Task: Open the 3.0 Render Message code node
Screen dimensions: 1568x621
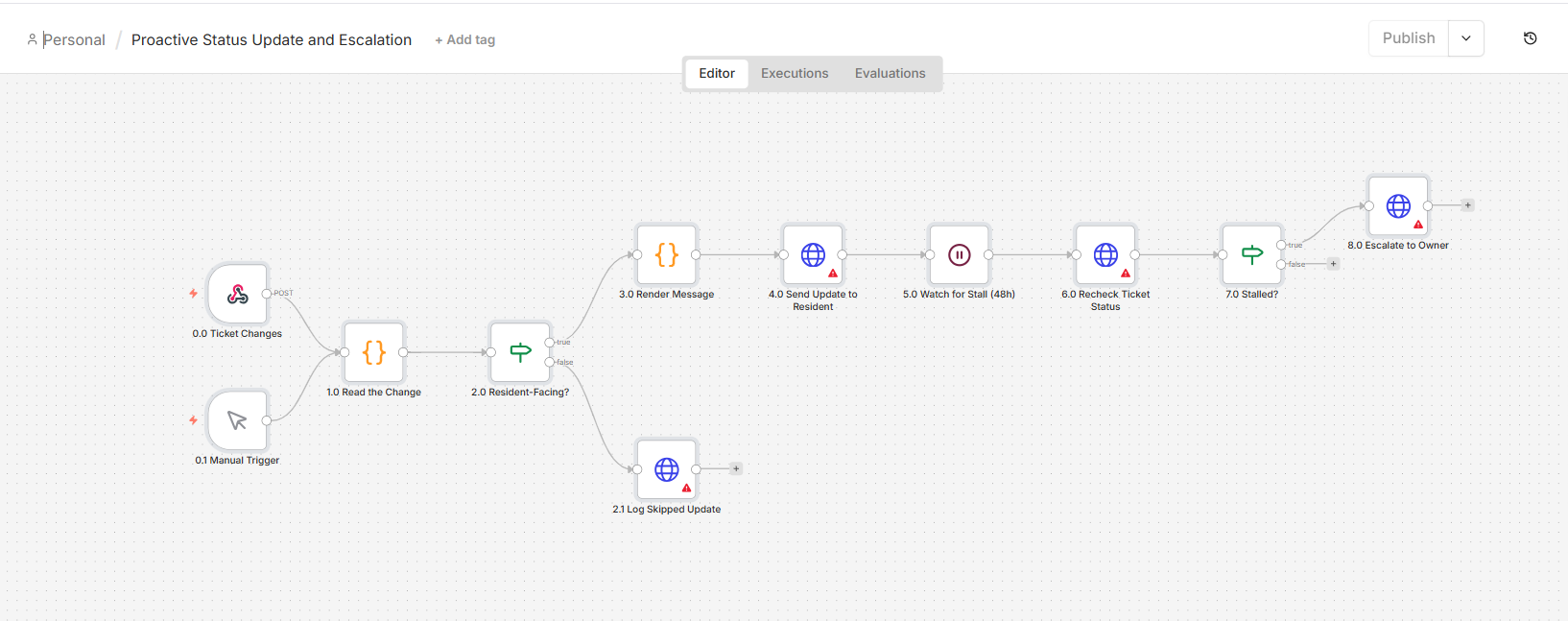Action: point(667,254)
